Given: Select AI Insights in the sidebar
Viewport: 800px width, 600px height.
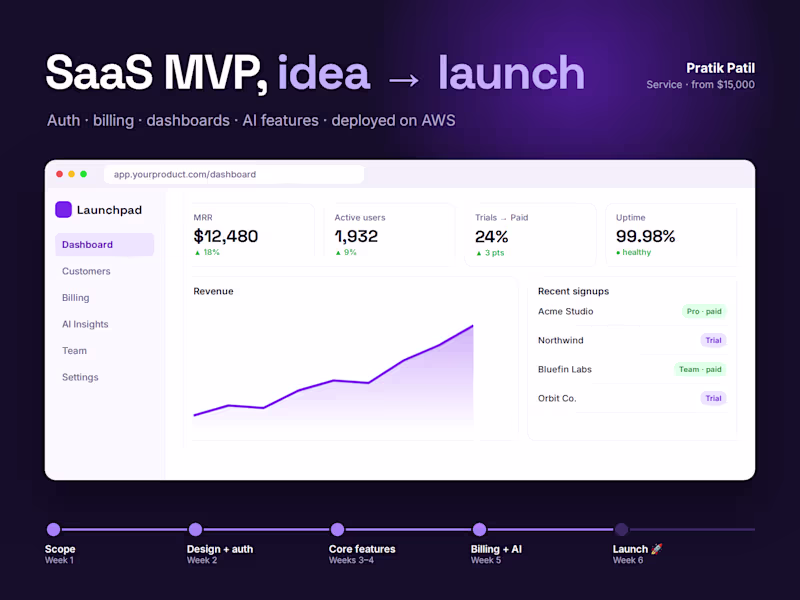Looking at the screenshot, I should (85, 324).
